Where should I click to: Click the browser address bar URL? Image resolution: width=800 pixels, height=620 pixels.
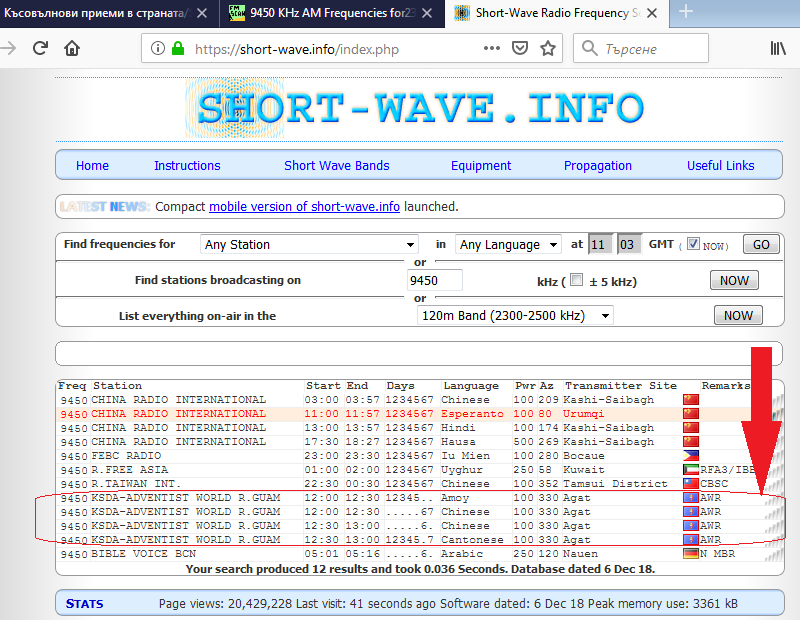(297, 49)
